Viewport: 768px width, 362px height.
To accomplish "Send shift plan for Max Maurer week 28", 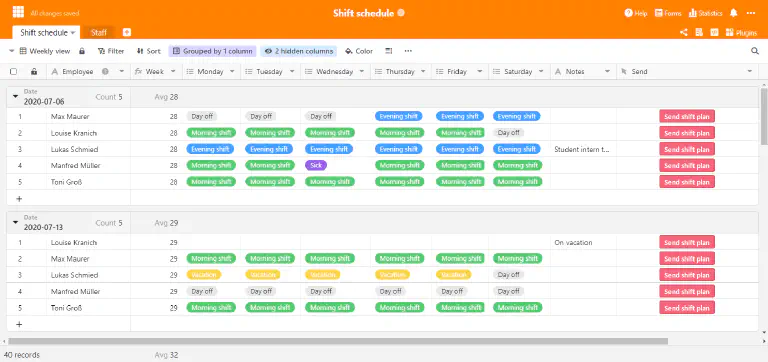I will 687,117.
